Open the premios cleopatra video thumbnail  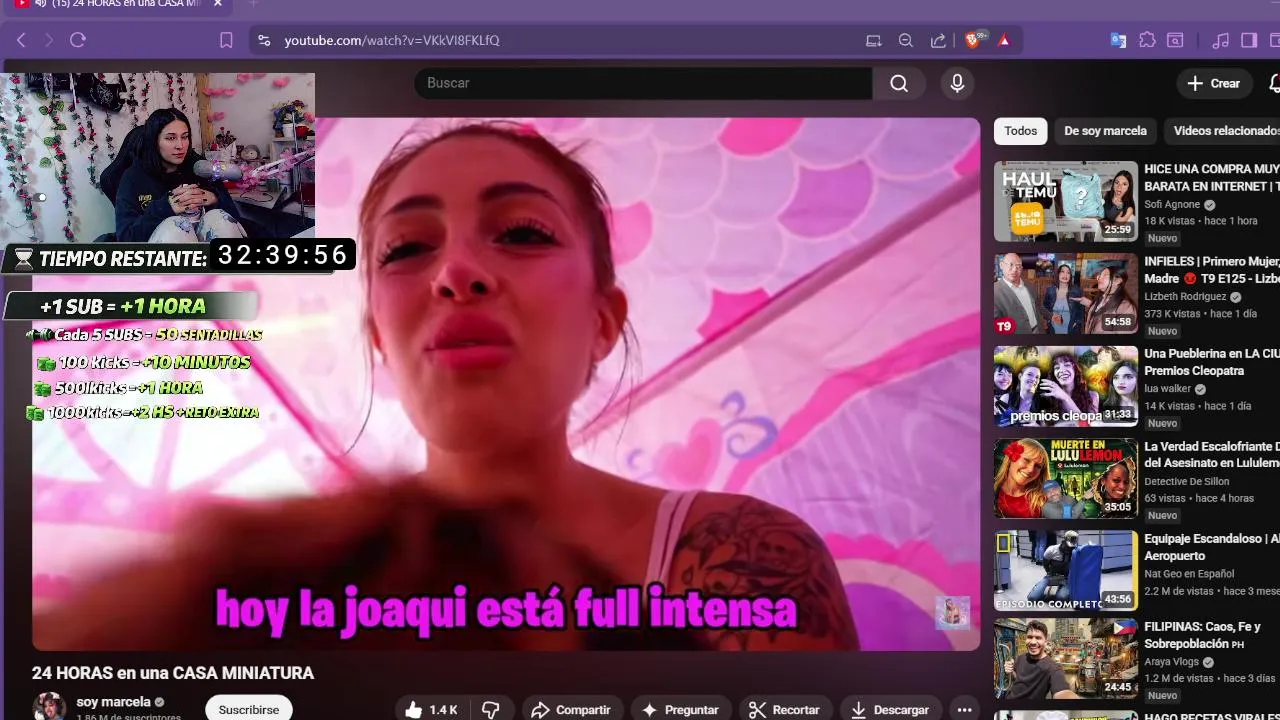(1066, 386)
